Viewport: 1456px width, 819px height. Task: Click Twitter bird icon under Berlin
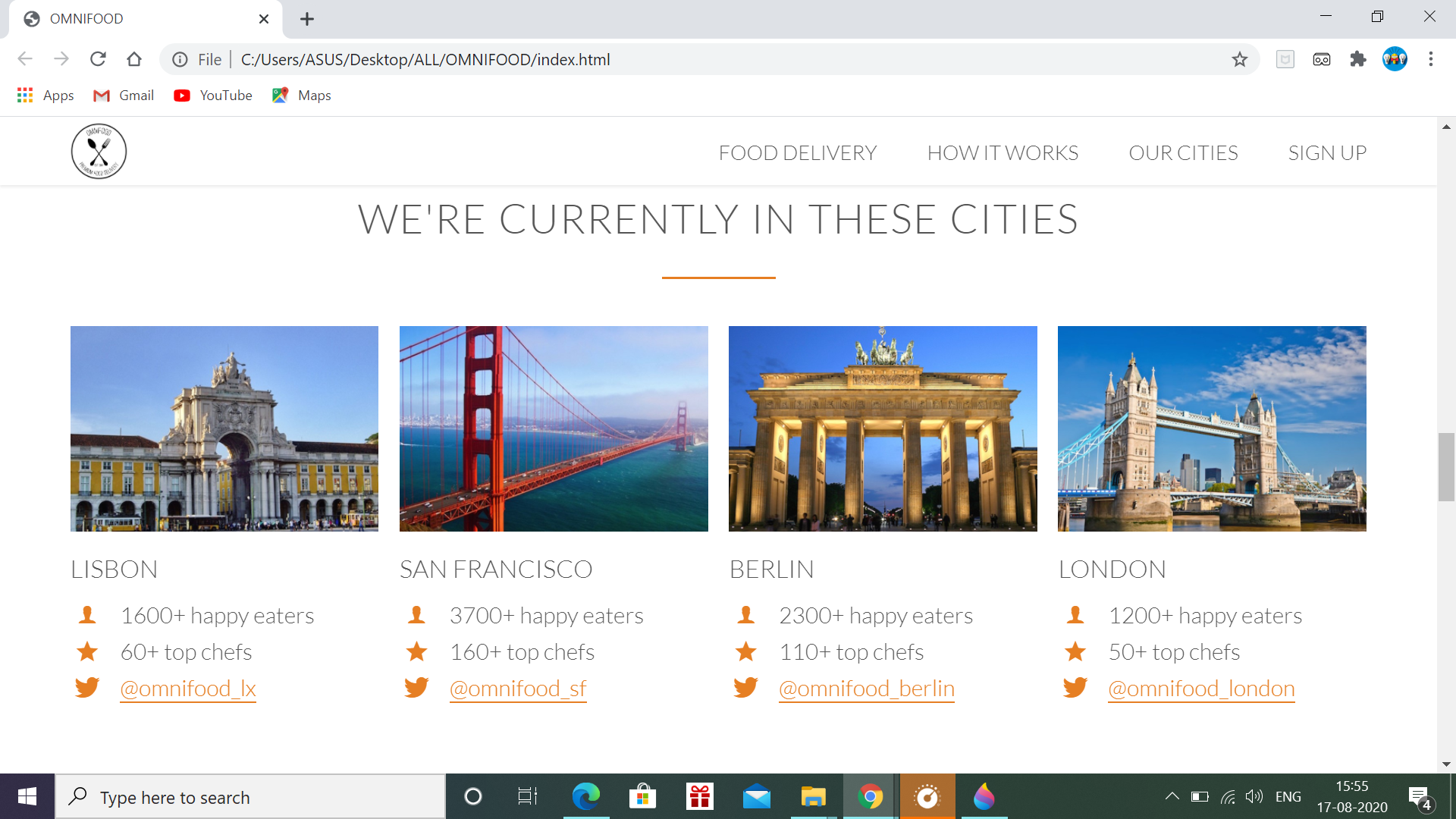745,688
